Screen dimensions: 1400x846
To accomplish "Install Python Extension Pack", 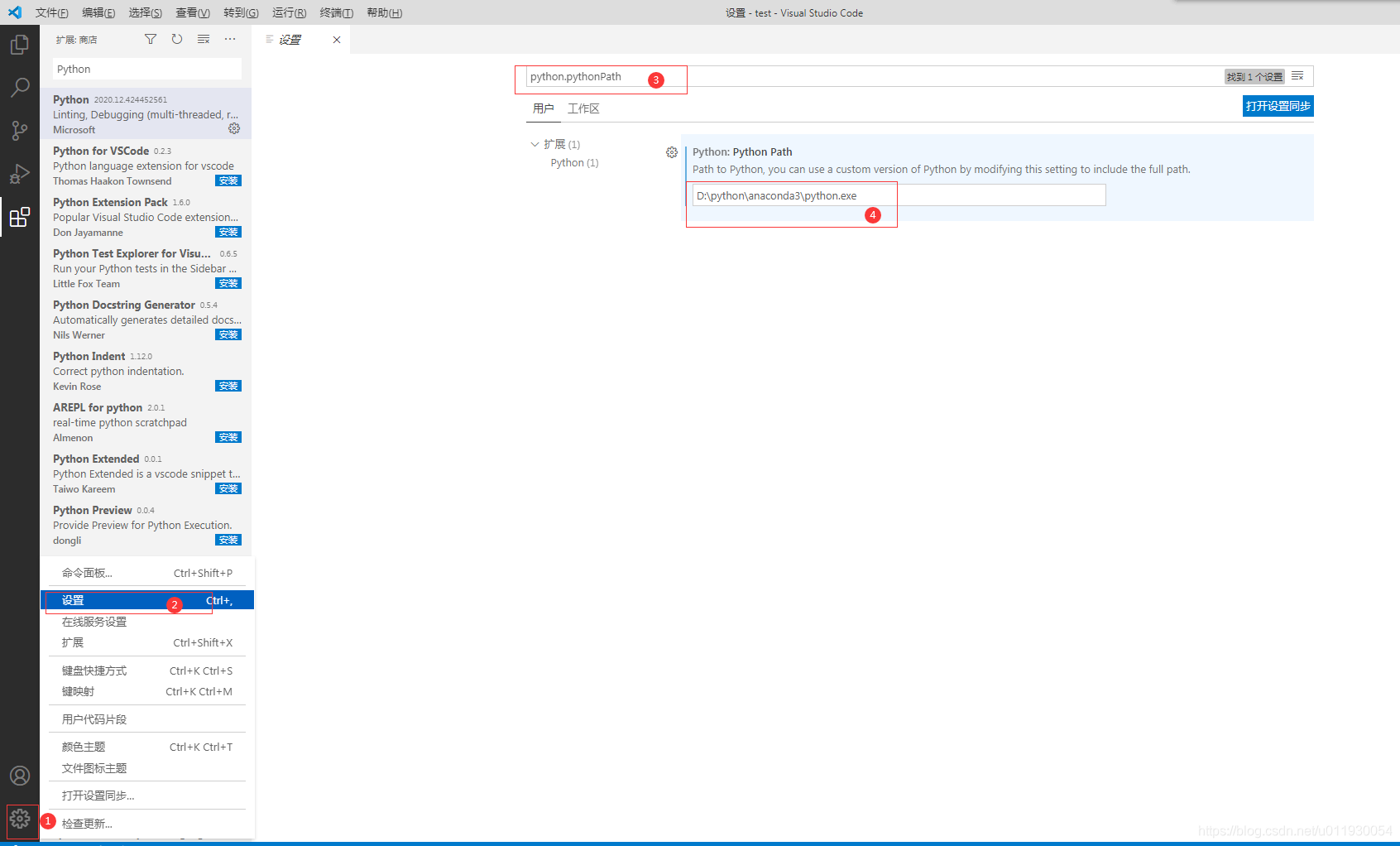I will [x=228, y=232].
